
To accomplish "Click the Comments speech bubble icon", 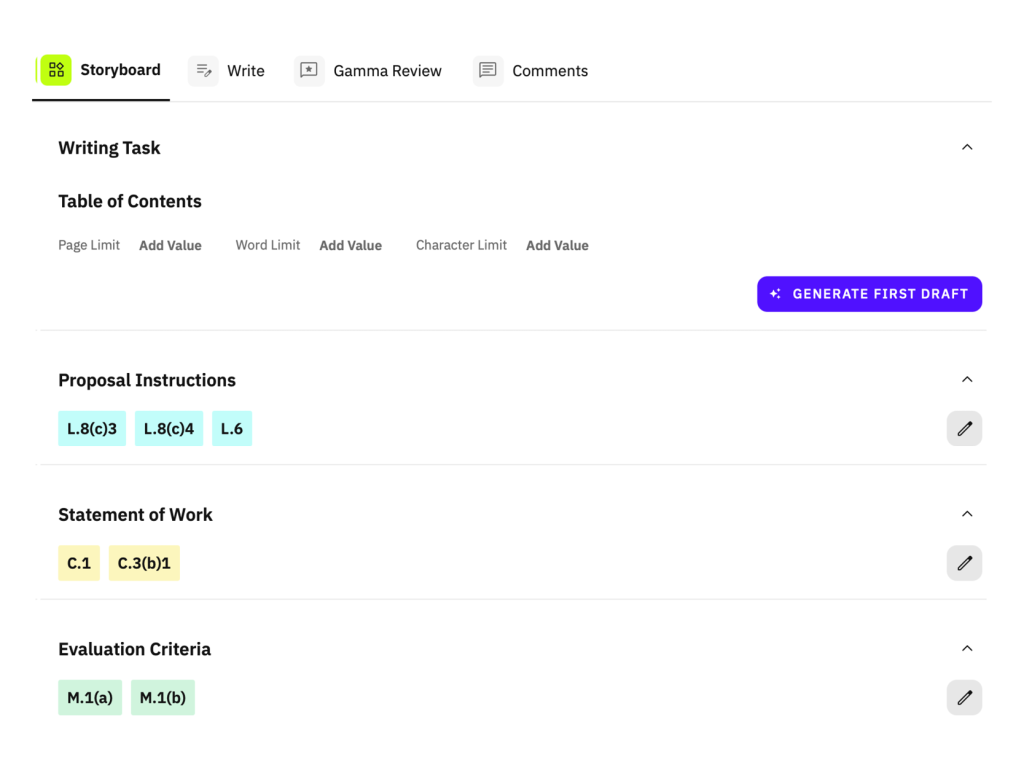I will (488, 71).
